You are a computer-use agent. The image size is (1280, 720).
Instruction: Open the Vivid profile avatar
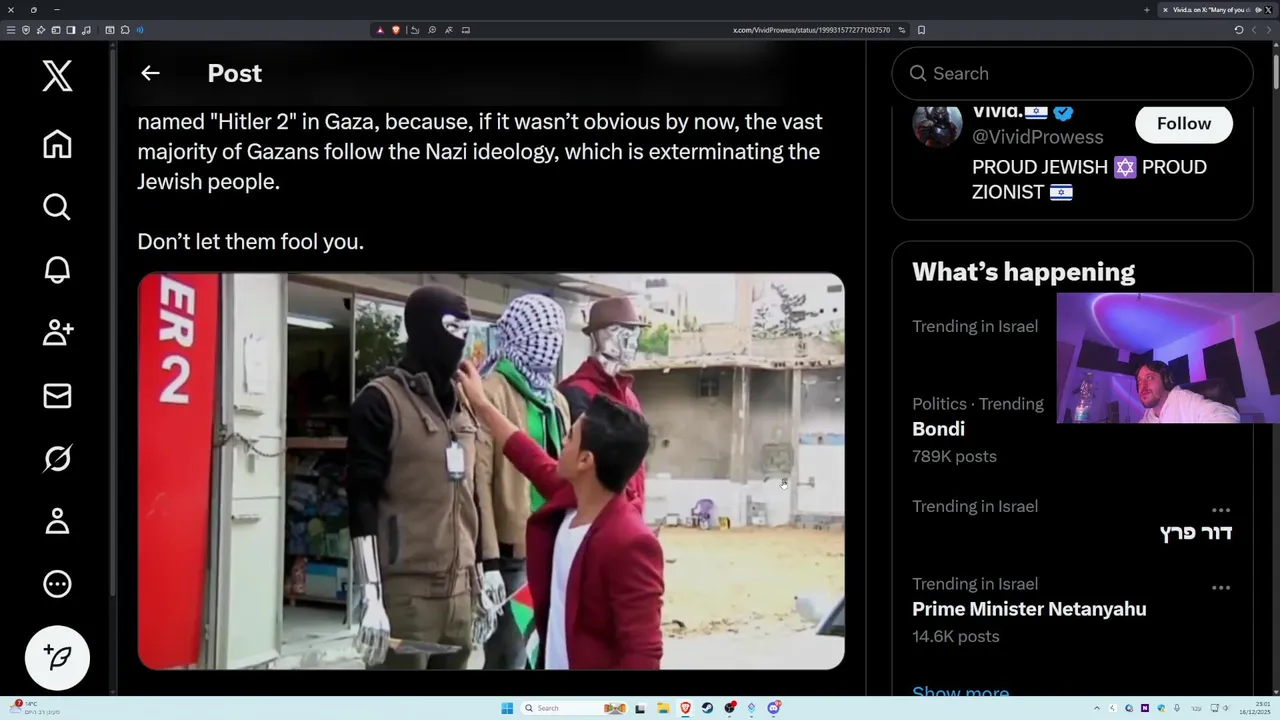tap(937, 123)
